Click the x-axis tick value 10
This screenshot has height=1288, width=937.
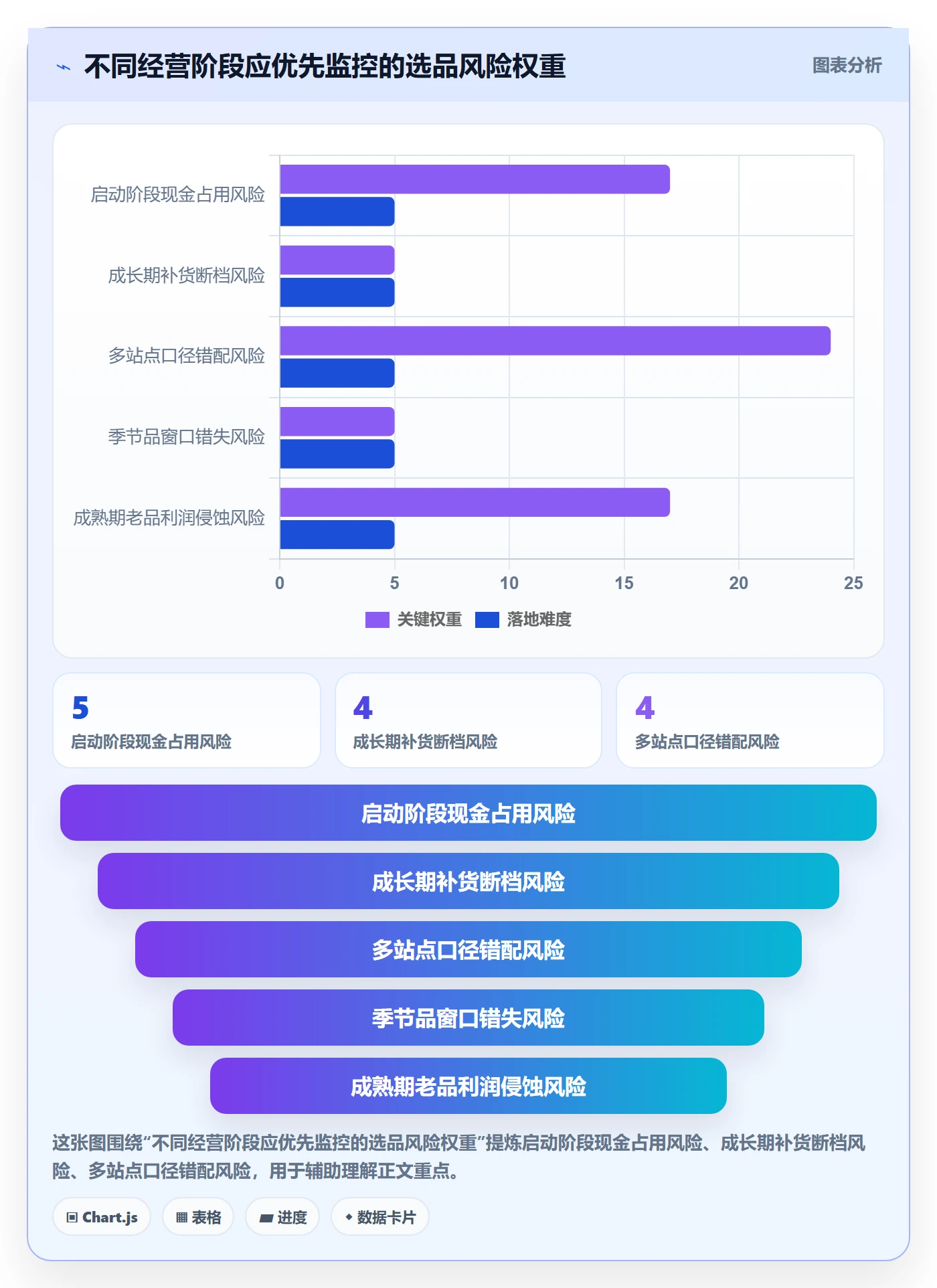(x=509, y=583)
